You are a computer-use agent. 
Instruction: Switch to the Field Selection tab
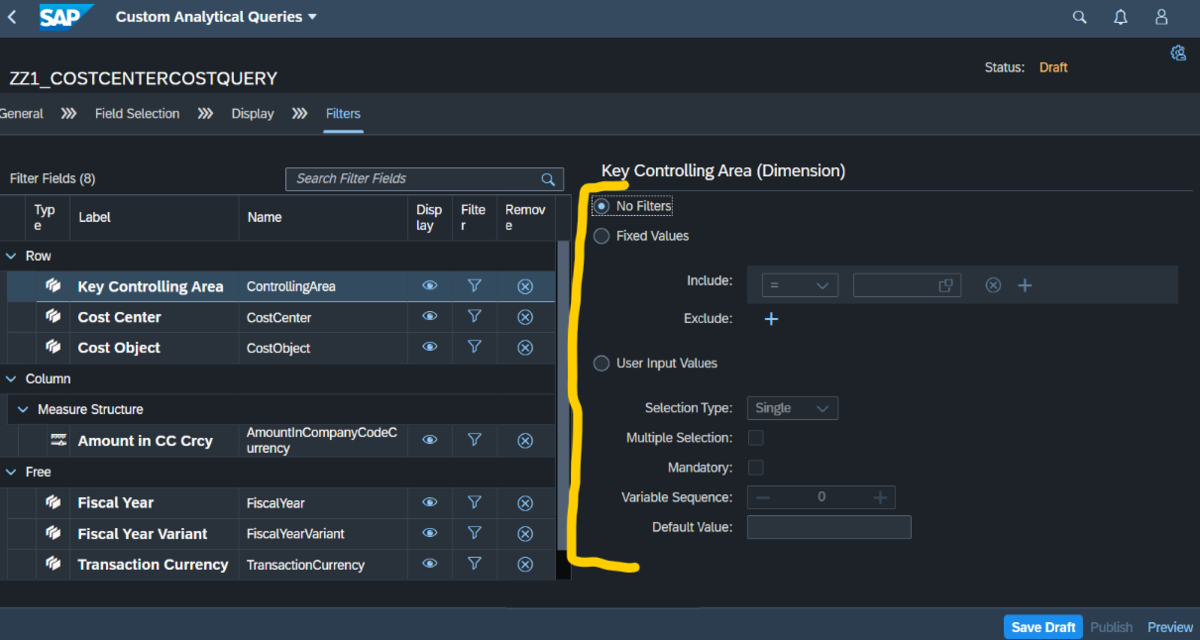[137, 113]
